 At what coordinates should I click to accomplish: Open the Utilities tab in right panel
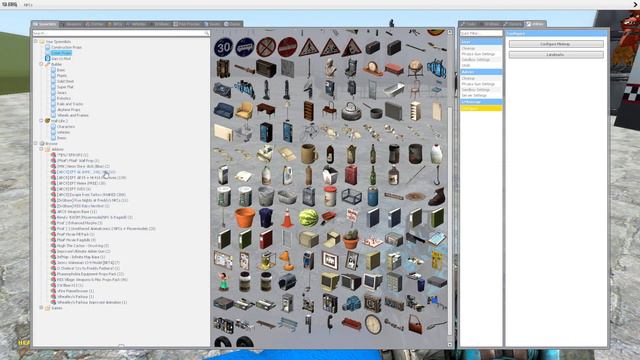pyautogui.click(x=536, y=24)
